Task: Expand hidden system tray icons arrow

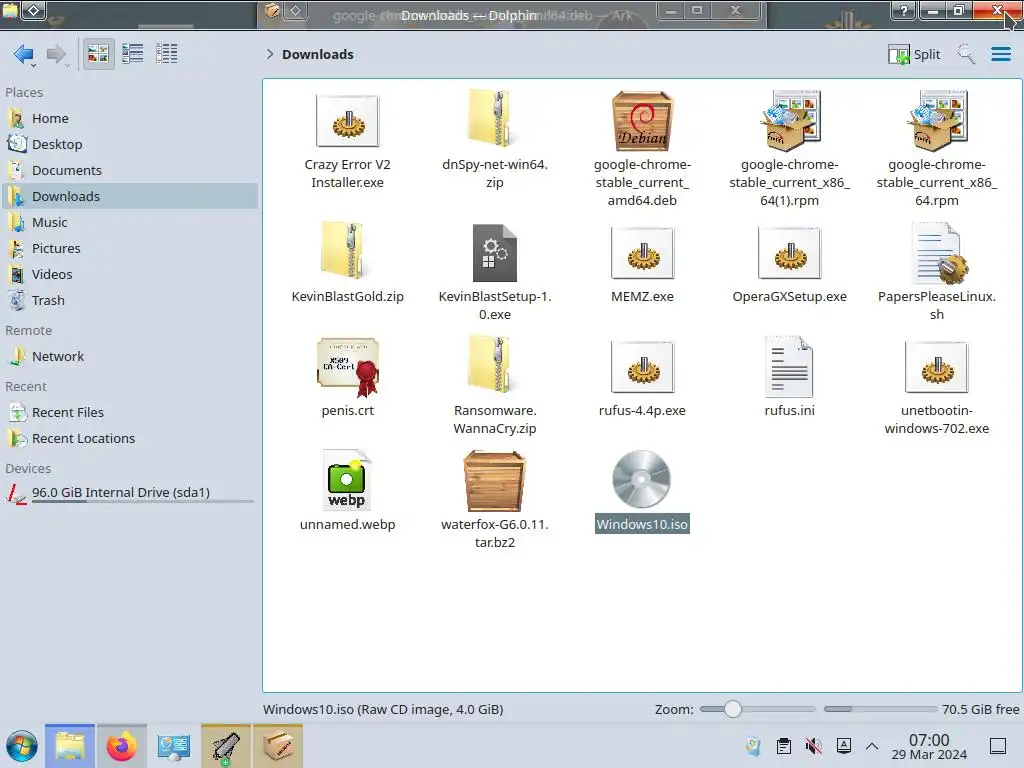Action: click(x=872, y=746)
